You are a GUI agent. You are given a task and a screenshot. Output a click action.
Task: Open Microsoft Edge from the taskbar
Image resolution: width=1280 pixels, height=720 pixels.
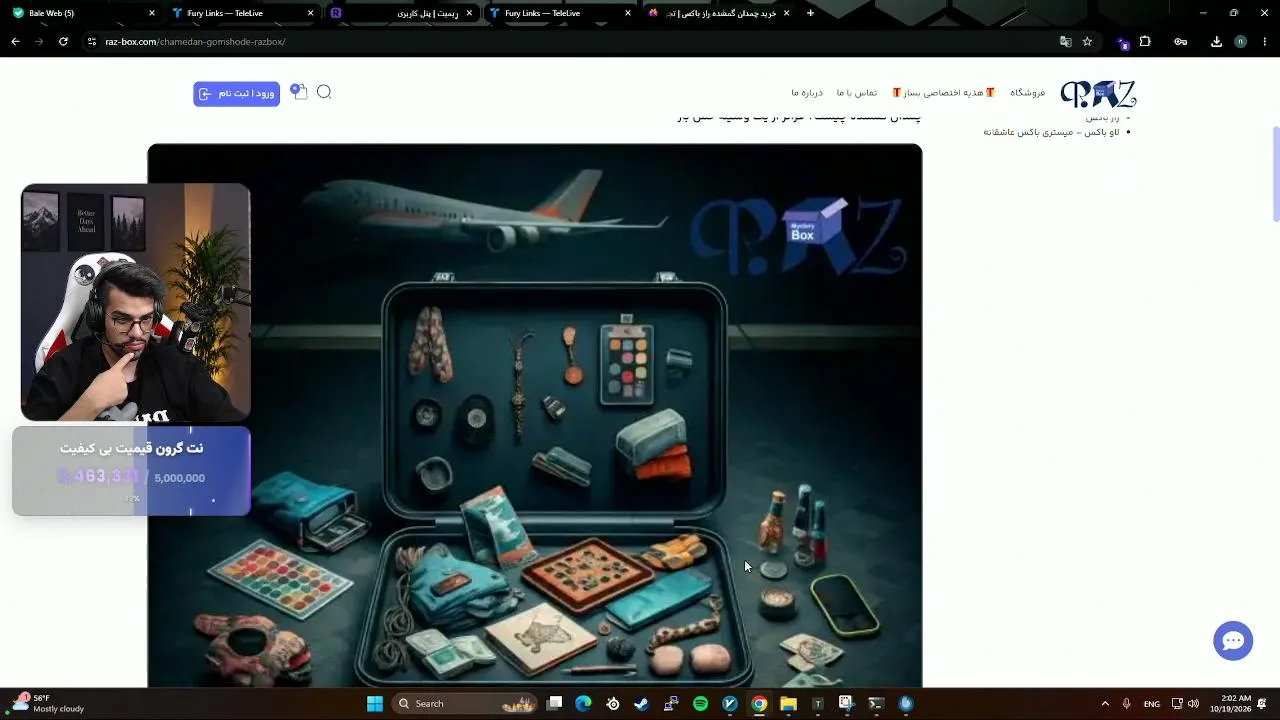pos(583,704)
